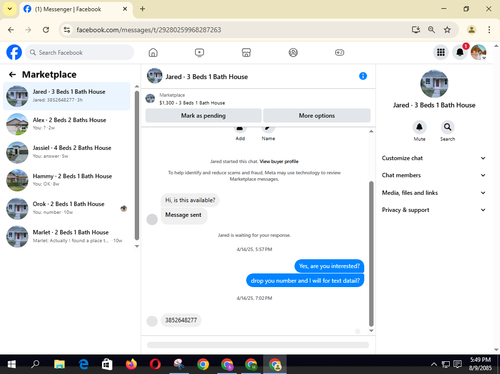Open Jassiel - 4 Beds 2 Baths House chat
This screenshot has width=500, height=374.
67,152
